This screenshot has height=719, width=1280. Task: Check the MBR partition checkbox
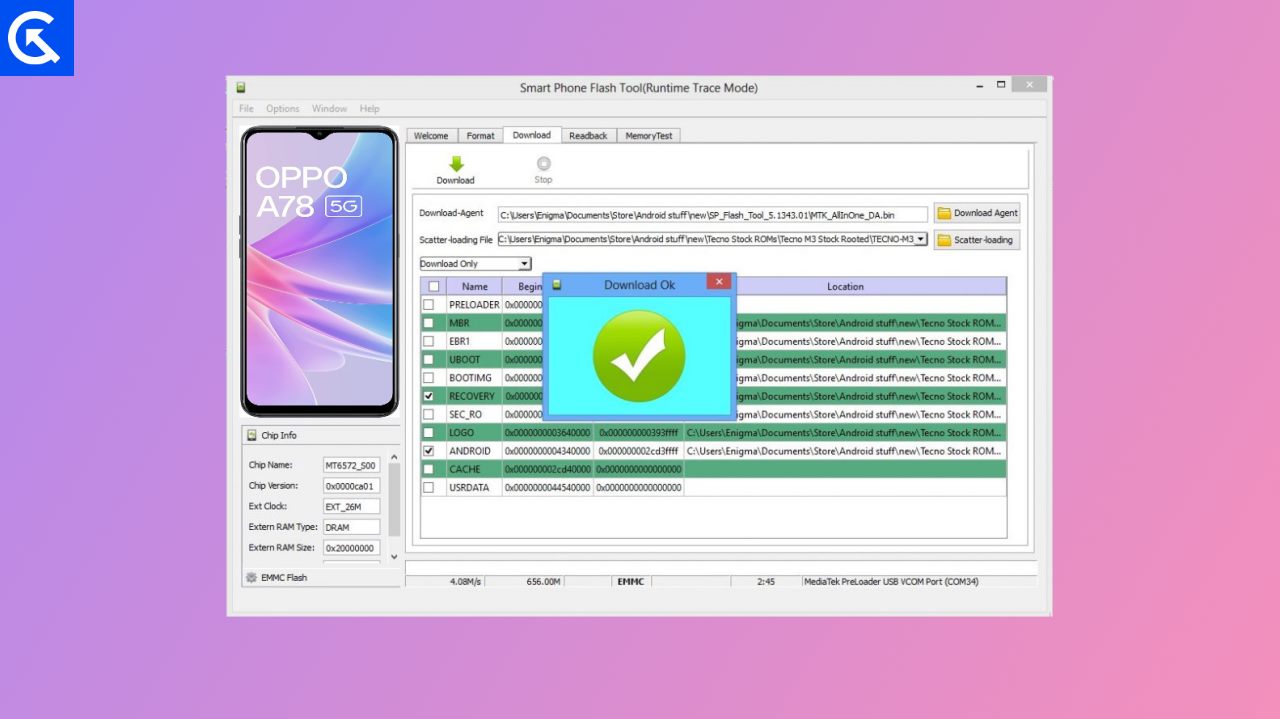(429, 323)
